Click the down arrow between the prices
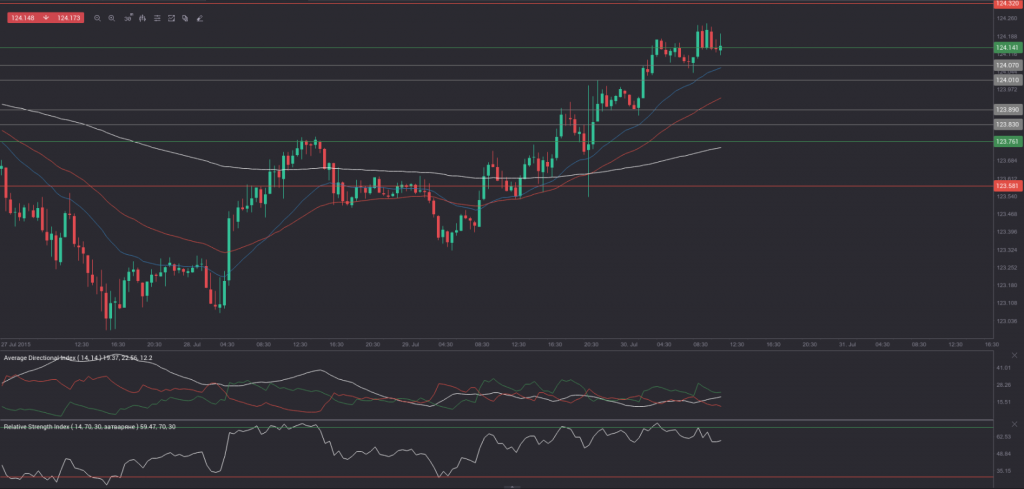1024x489 pixels. (45, 17)
